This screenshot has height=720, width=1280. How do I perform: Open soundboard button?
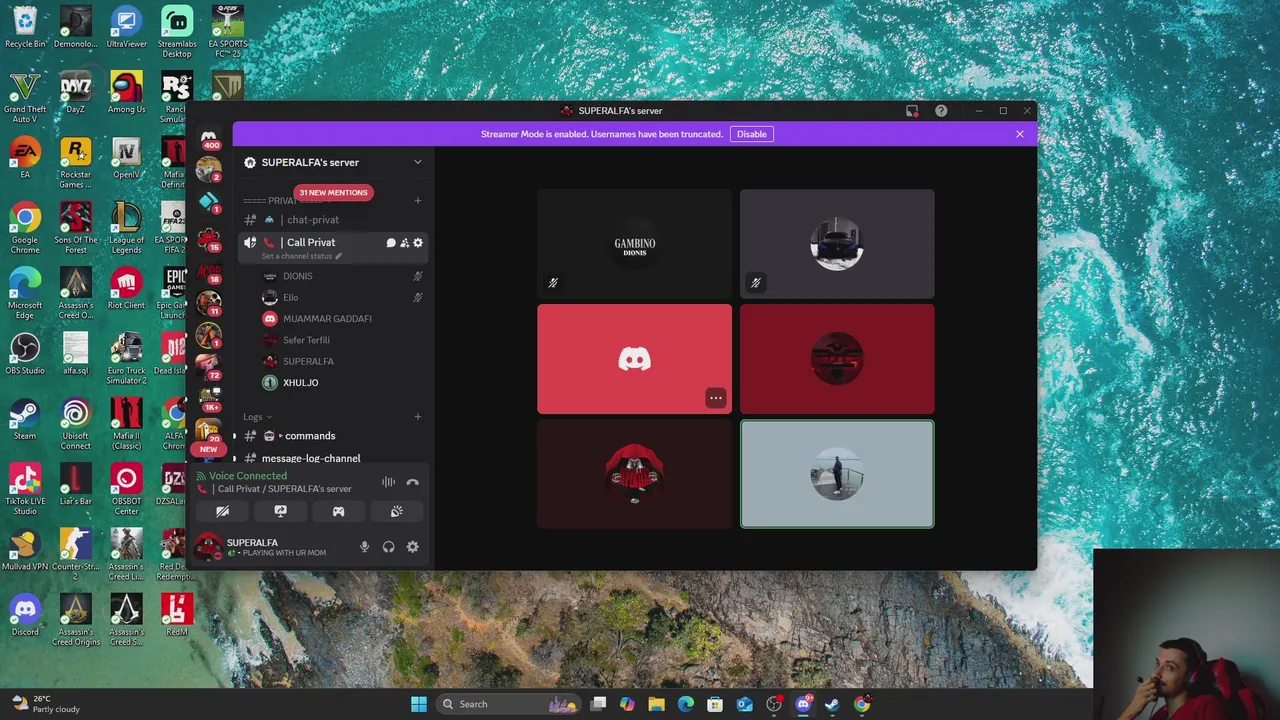click(x=396, y=511)
